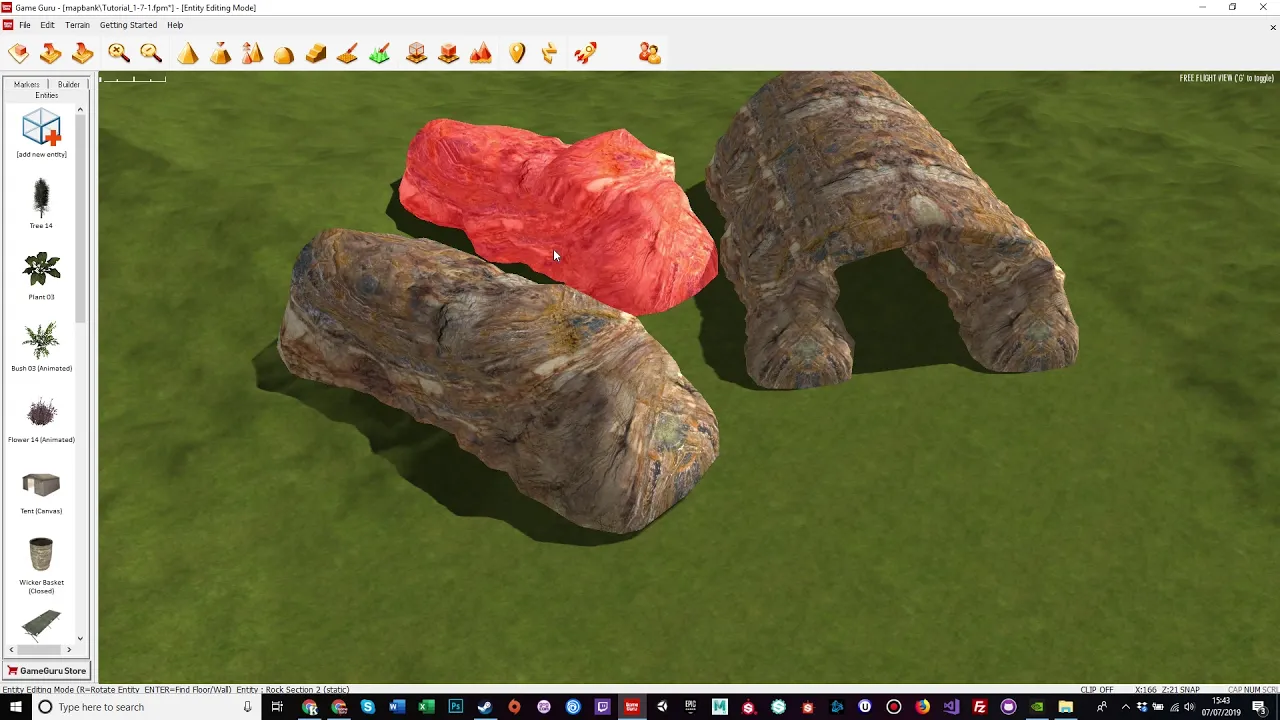This screenshot has height=720, width=1280.
Task: Select the Flower 14 (Animated) entity
Action: tap(41, 418)
